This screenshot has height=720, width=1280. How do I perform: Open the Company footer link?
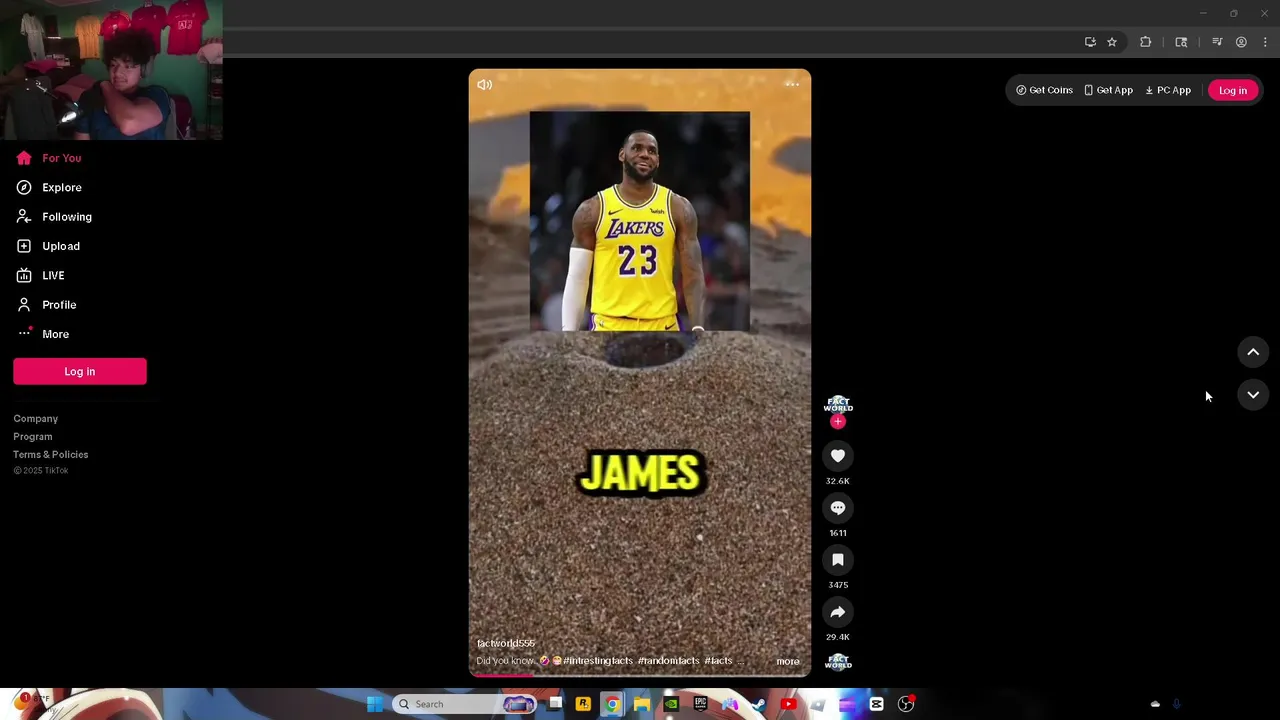point(36,419)
